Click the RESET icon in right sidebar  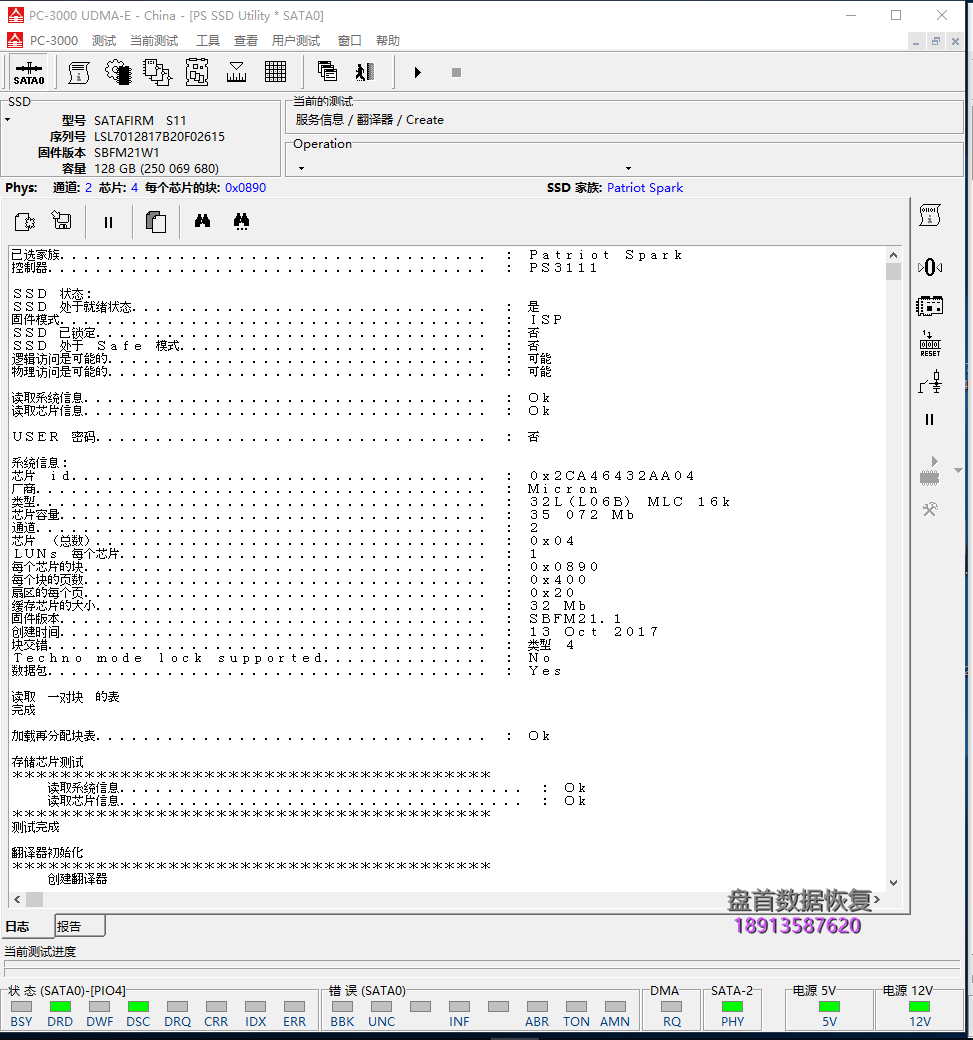tap(930, 344)
